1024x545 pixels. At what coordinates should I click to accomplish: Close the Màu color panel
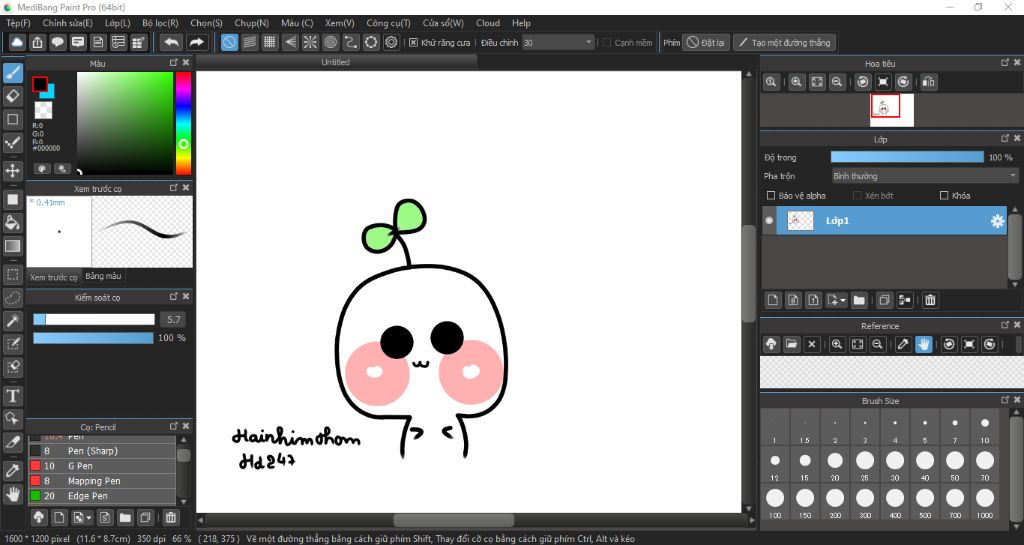[186, 63]
